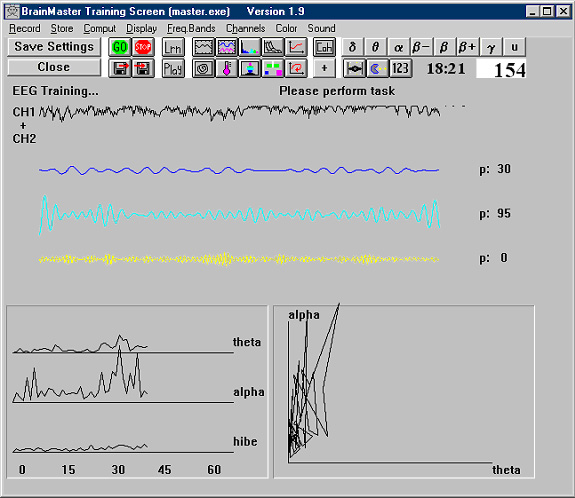Toggle the 123 numeric display icon
Image resolution: width=575 pixels, height=498 pixels.
(x=400, y=68)
